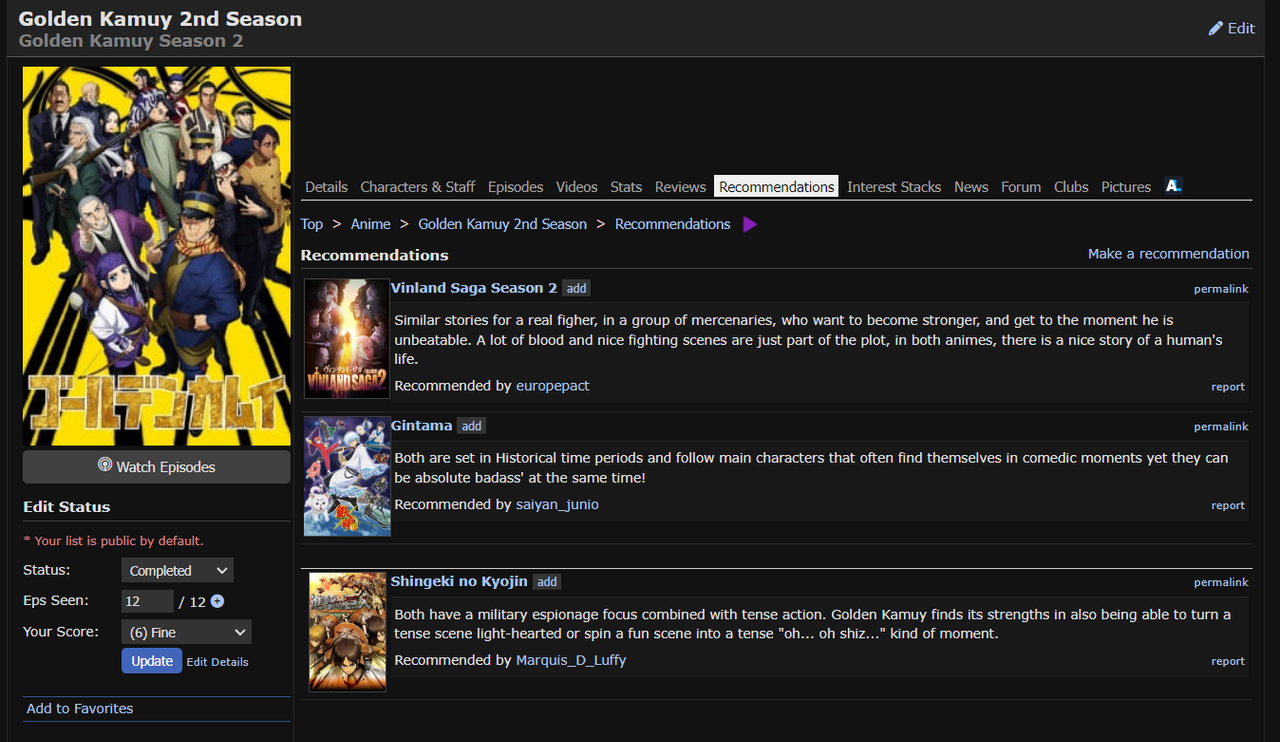Click add next to Gintama
The height and width of the screenshot is (742, 1280).
click(471, 426)
